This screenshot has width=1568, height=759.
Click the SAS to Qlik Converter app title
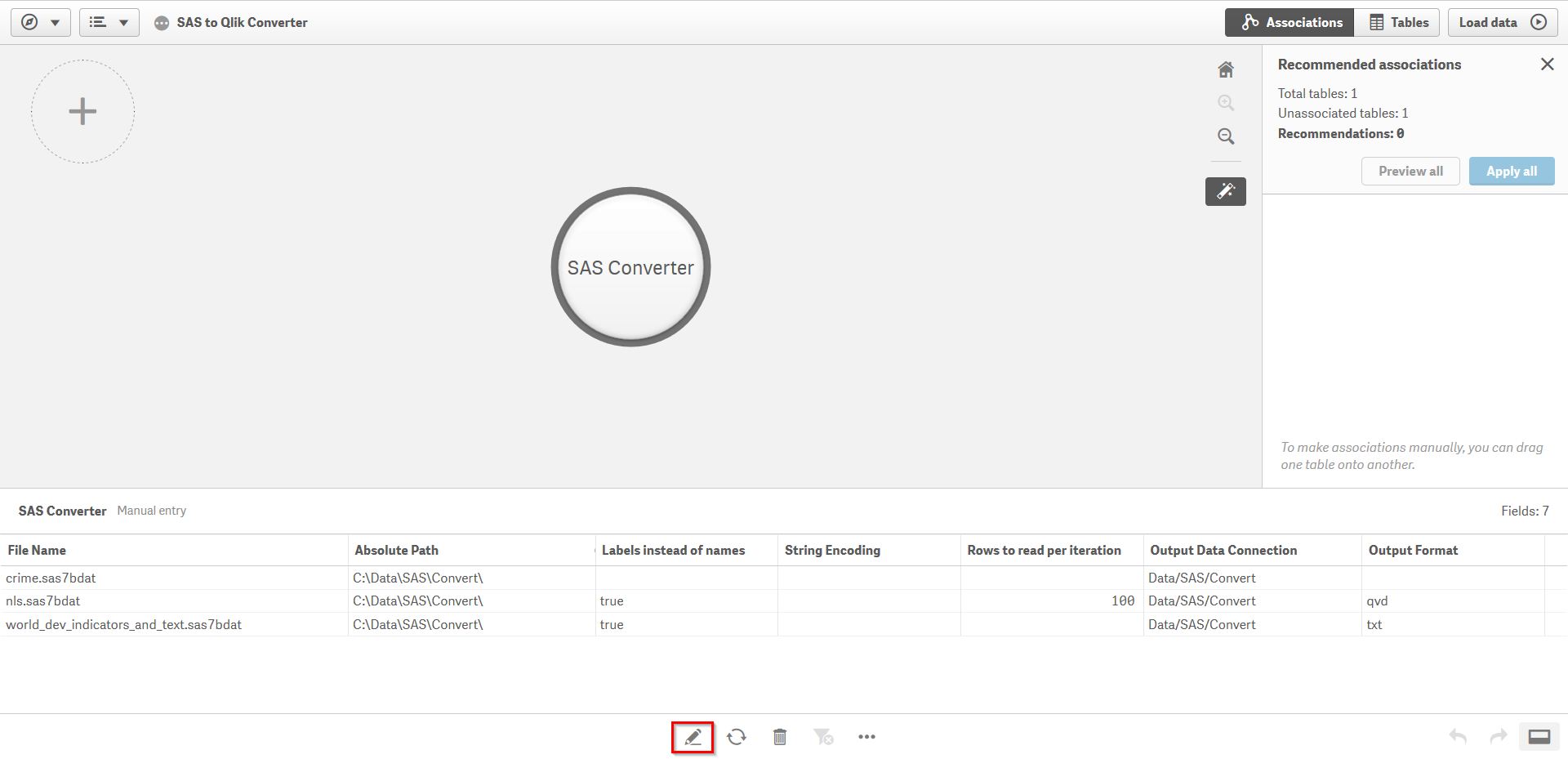coord(242,22)
